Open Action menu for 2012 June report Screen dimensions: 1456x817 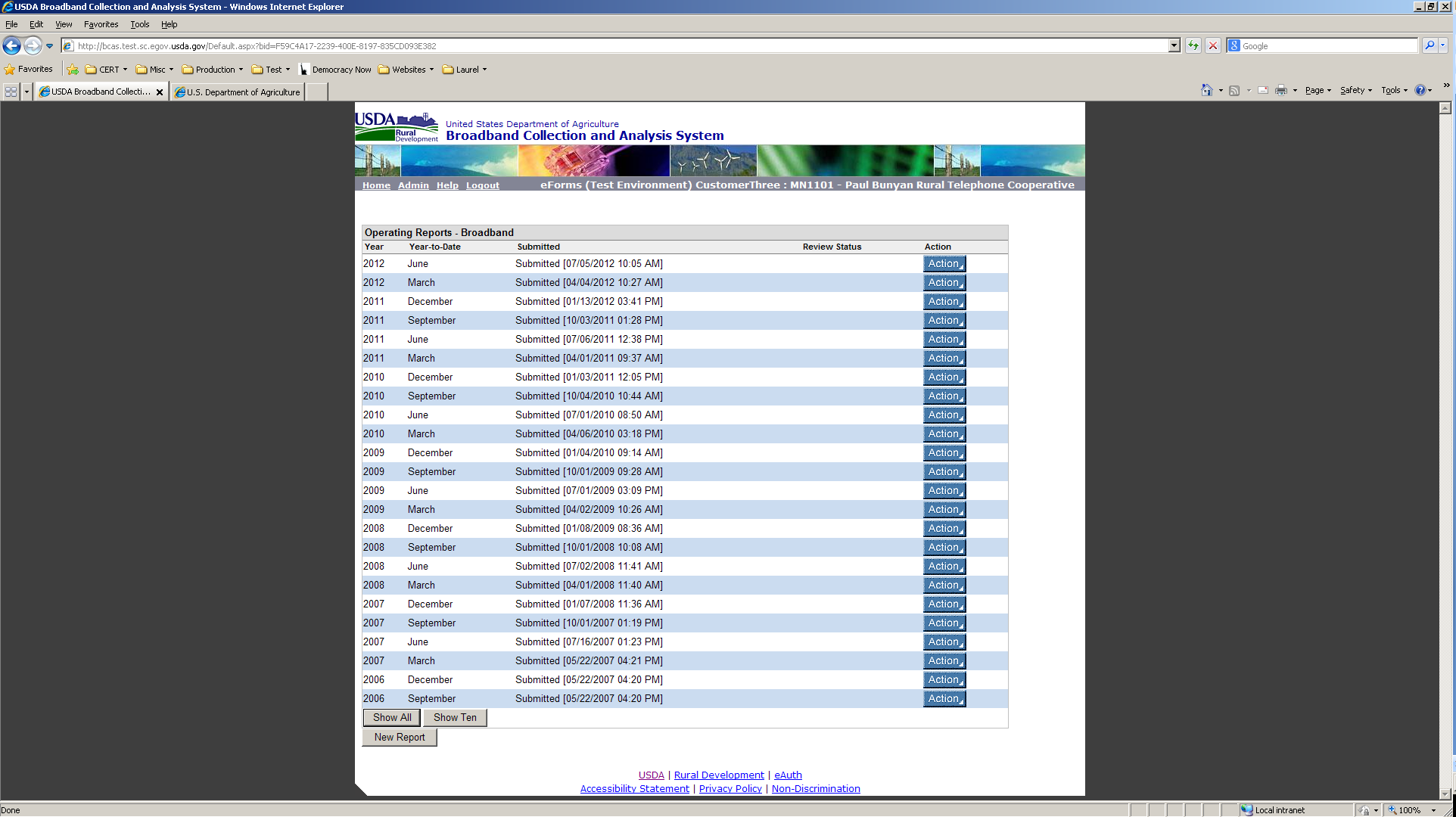pos(944,264)
